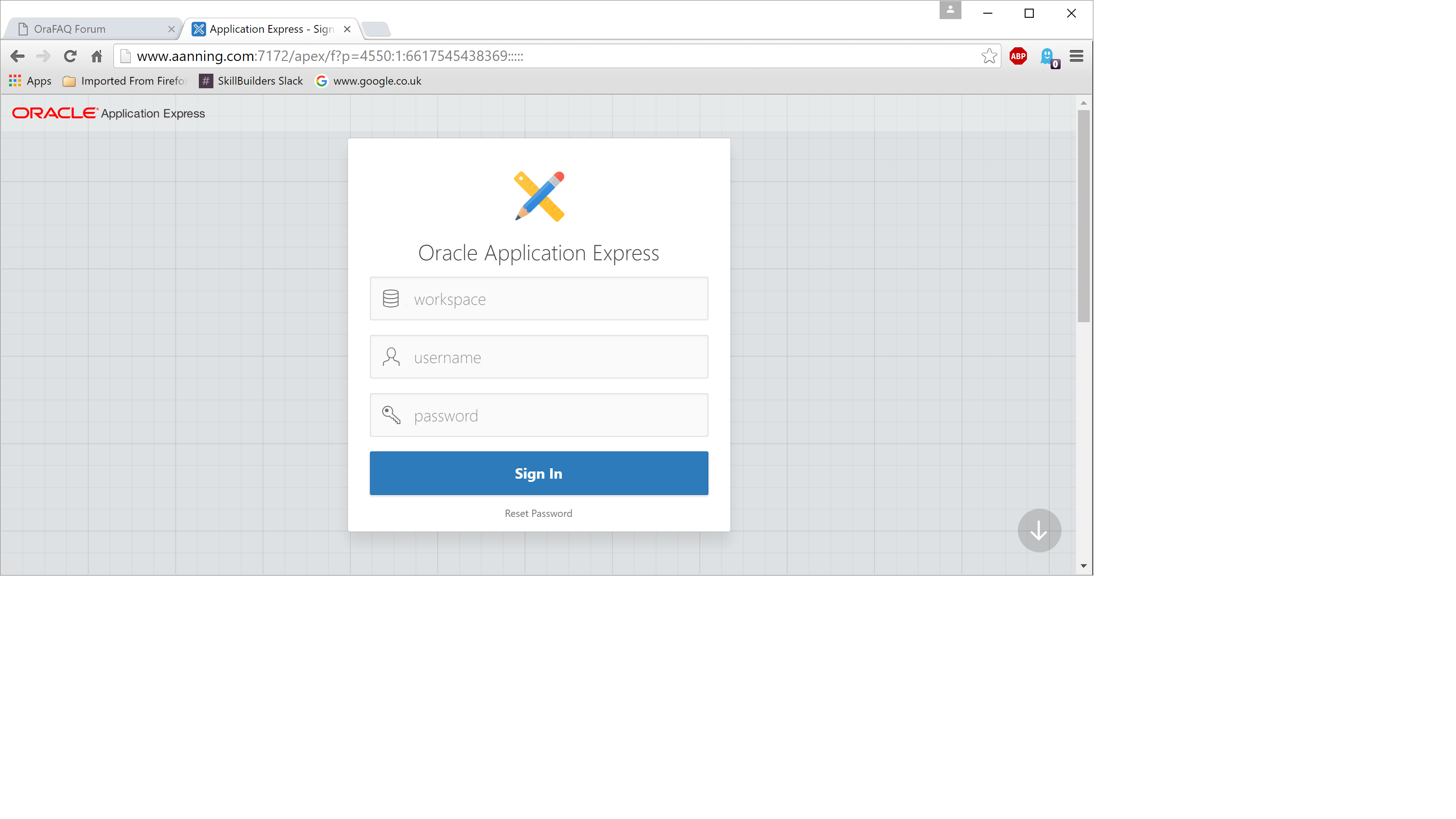The height and width of the screenshot is (819, 1456).
Task: Close the OraFAQ Forum tab
Action: [171, 29]
